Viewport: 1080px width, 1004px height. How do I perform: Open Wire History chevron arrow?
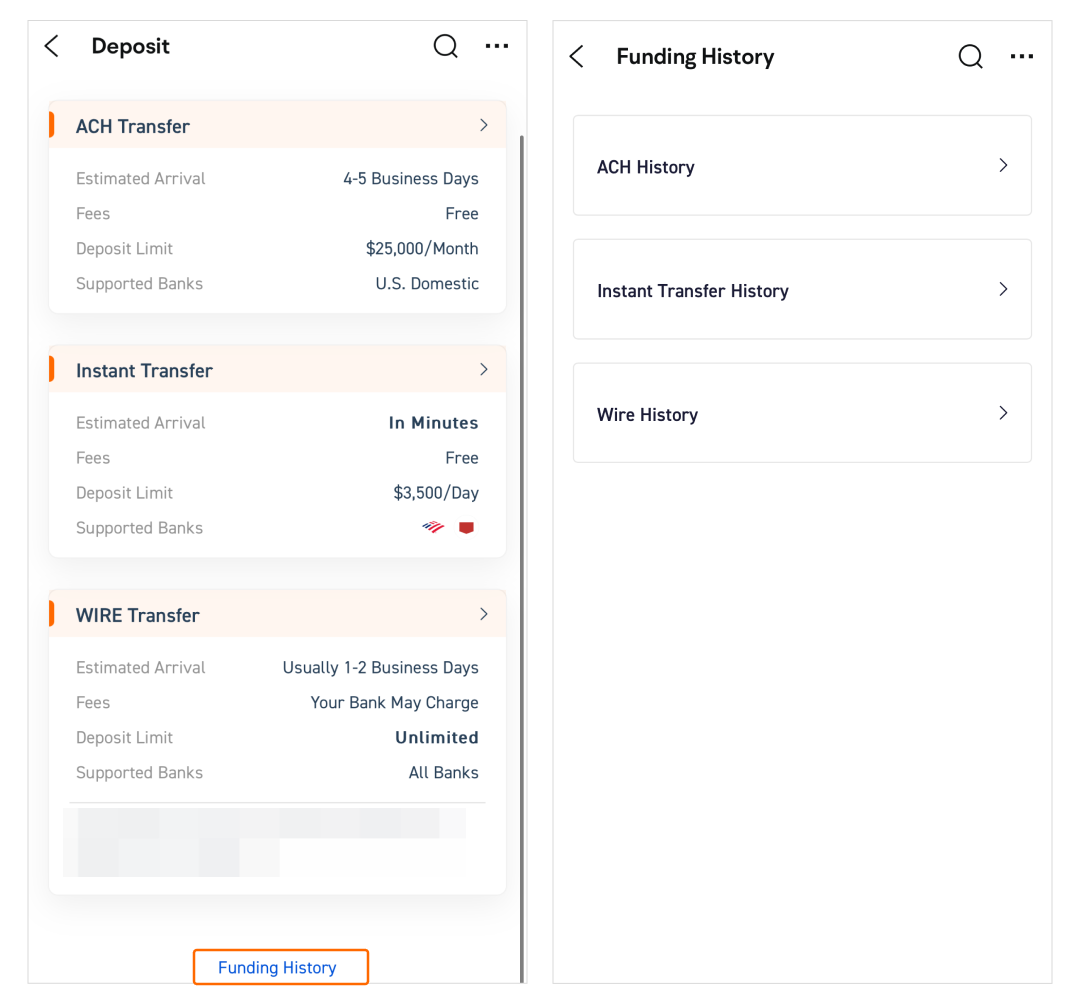coord(1004,413)
